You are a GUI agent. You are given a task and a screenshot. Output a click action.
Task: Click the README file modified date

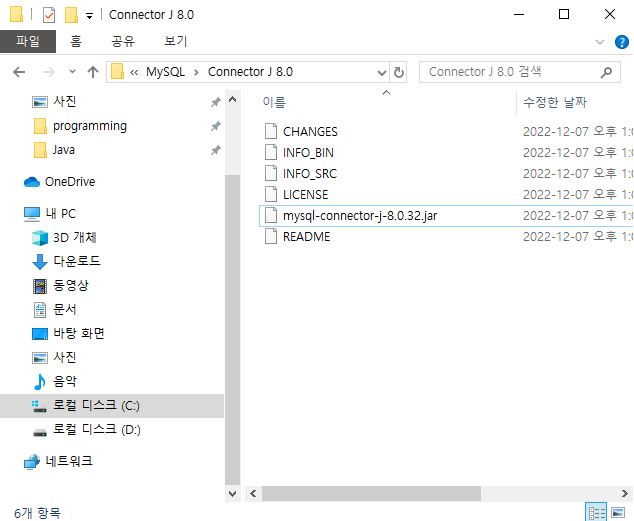(x=578, y=237)
